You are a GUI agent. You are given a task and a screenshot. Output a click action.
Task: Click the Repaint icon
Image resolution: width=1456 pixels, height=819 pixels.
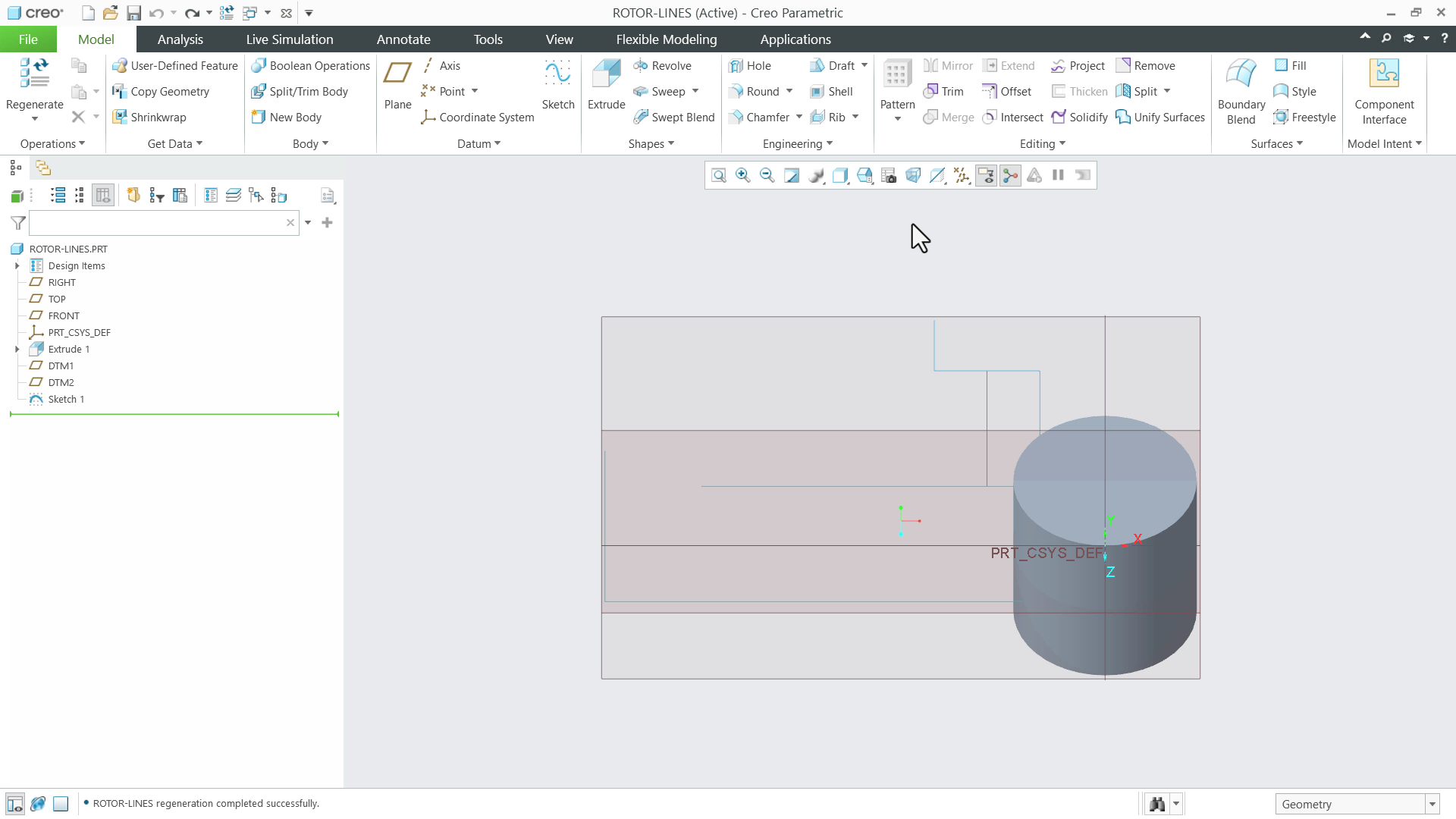[791, 176]
